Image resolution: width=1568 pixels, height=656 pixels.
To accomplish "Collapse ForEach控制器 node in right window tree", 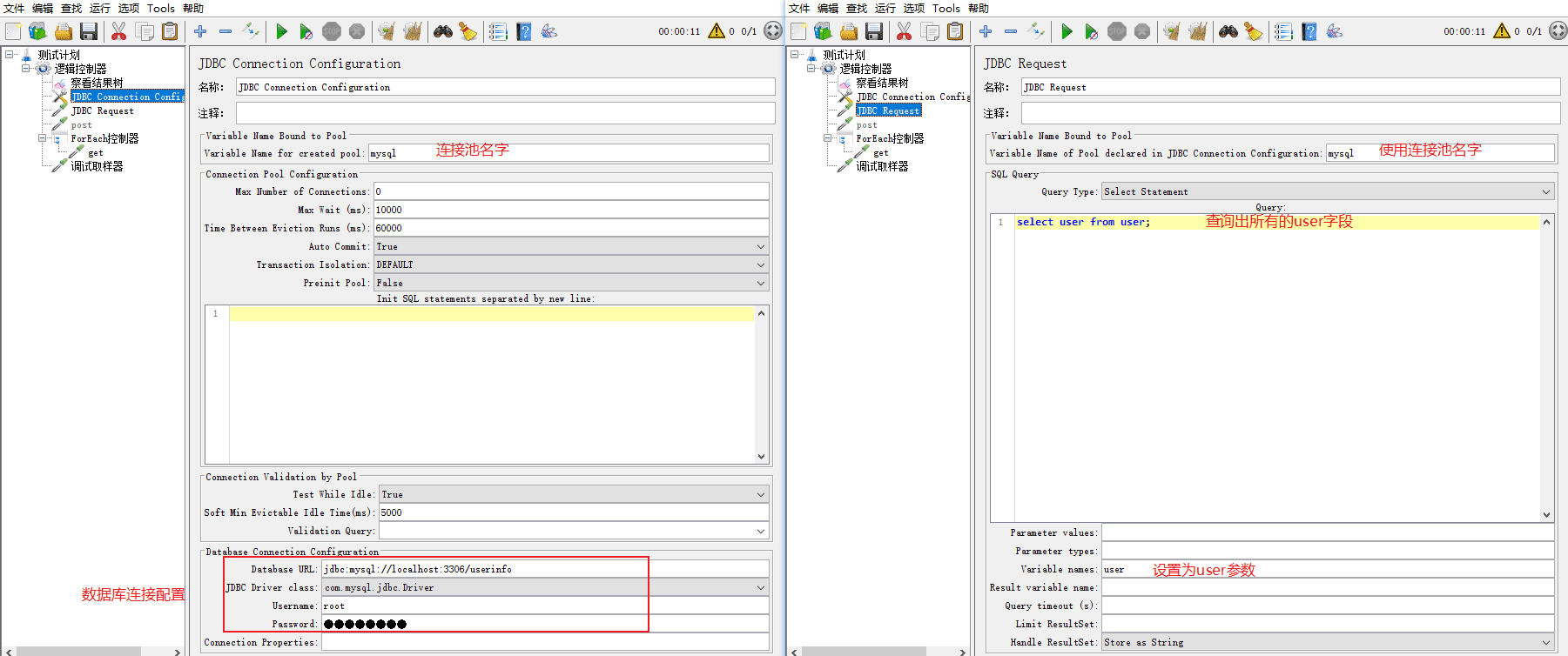I will pos(828,137).
